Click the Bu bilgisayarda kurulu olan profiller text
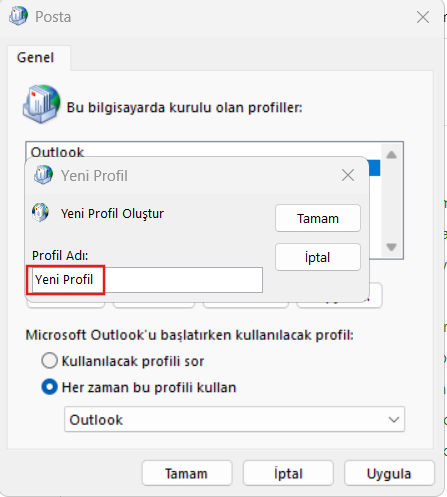 [x=184, y=108]
